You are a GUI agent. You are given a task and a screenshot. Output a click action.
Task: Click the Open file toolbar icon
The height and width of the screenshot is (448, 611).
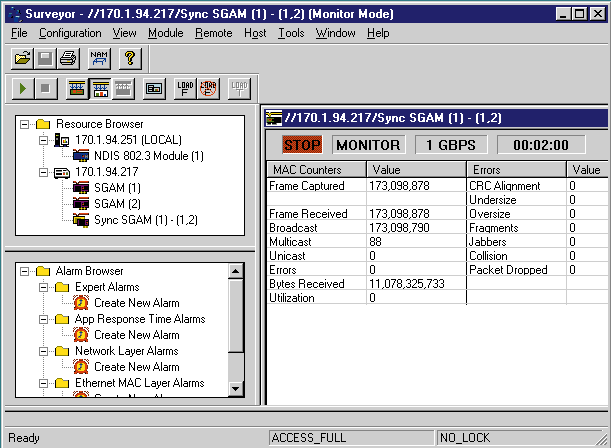[x=22, y=58]
